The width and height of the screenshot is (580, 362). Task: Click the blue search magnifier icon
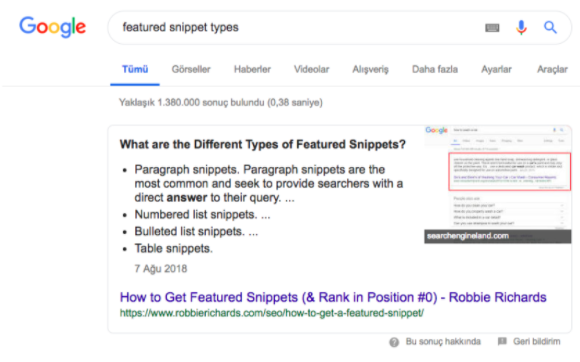550,27
